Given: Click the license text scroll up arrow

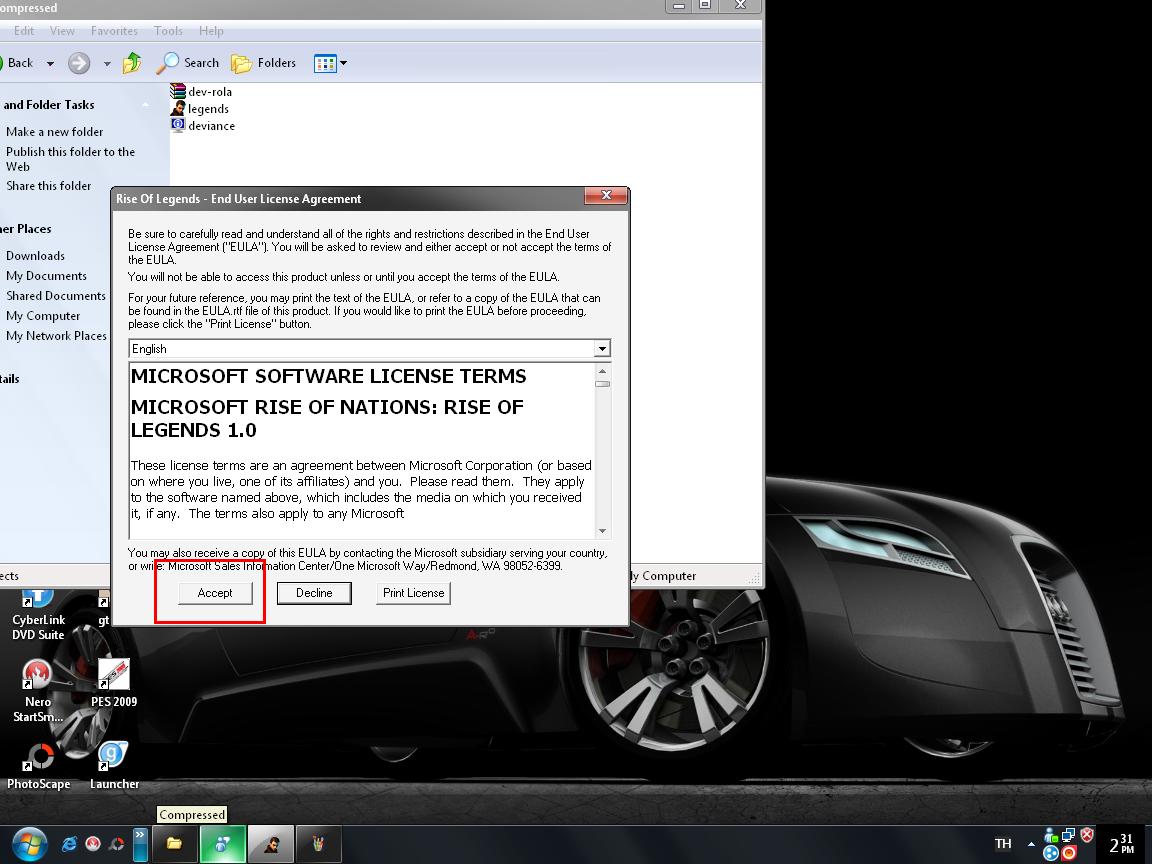Looking at the screenshot, I should click(x=602, y=372).
